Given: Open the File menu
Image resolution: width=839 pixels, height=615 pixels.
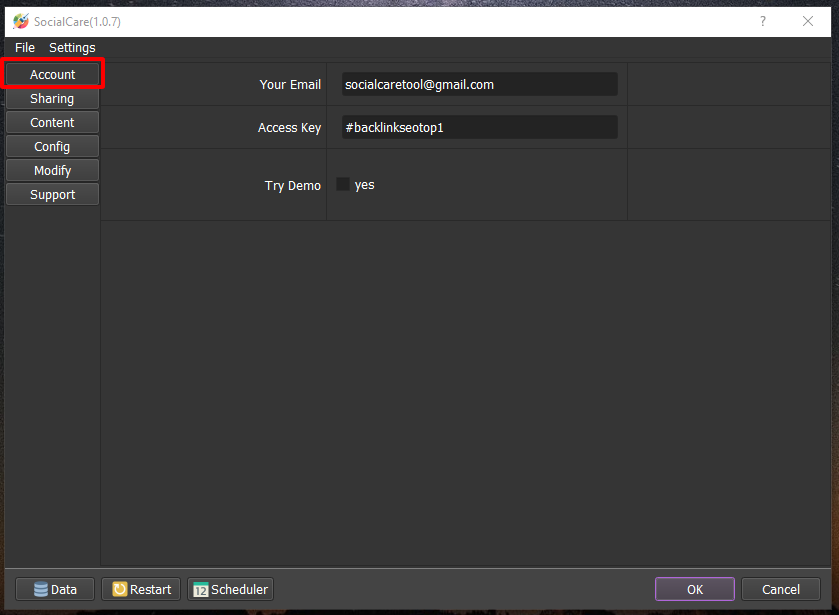Looking at the screenshot, I should point(25,48).
